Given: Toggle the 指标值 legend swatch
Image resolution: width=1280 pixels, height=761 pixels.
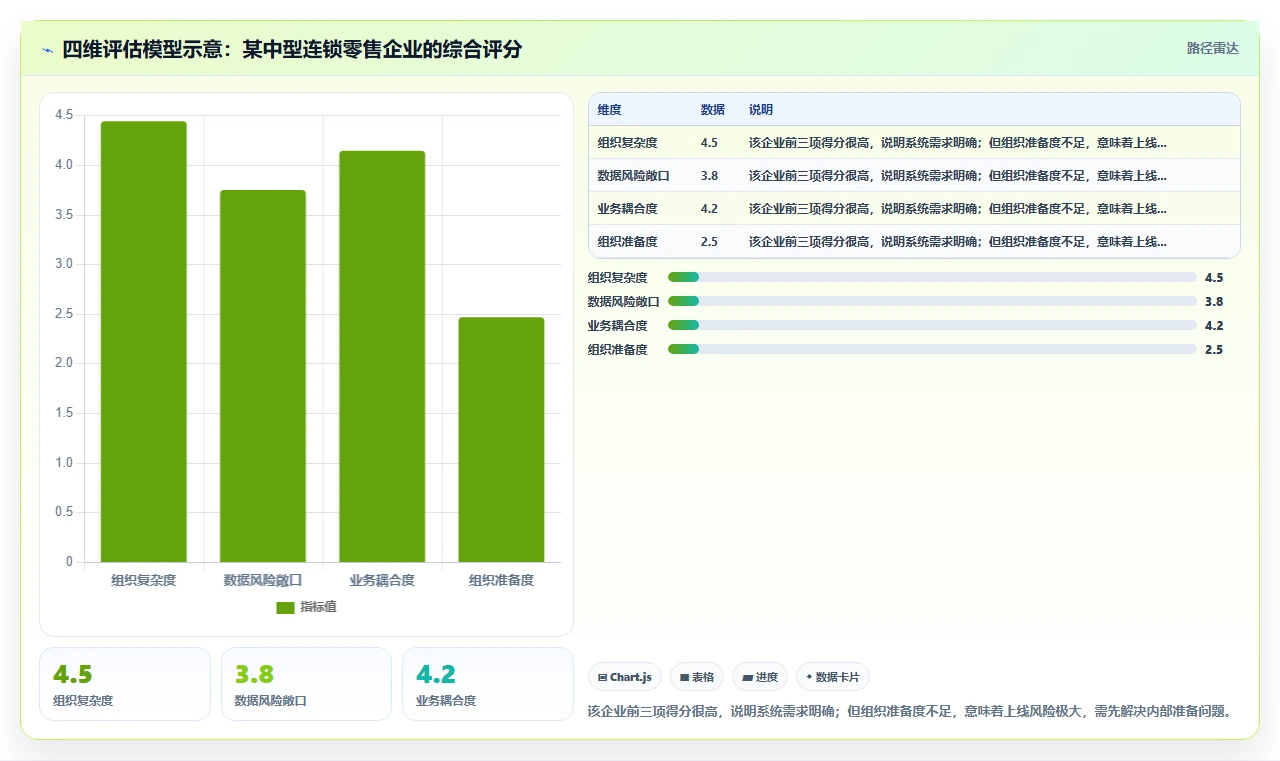Looking at the screenshot, I should (285, 607).
